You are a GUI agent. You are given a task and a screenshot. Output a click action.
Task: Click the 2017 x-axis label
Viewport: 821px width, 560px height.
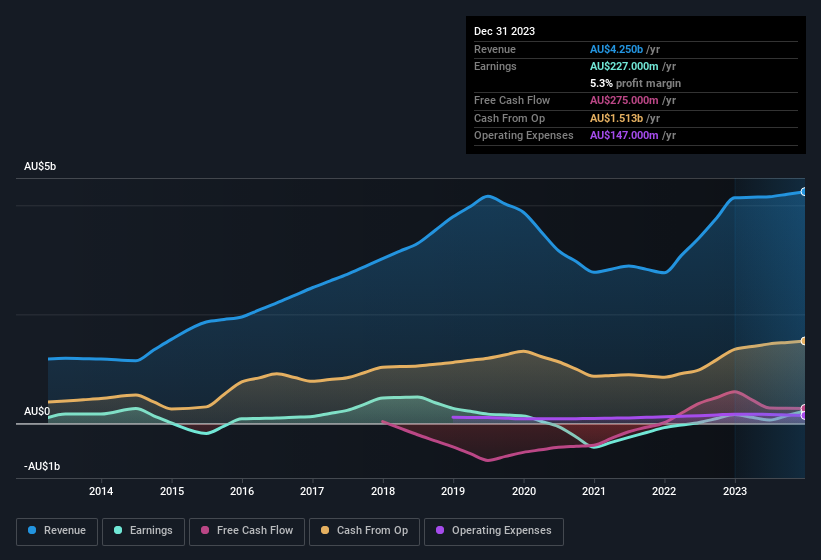(x=312, y=491)
